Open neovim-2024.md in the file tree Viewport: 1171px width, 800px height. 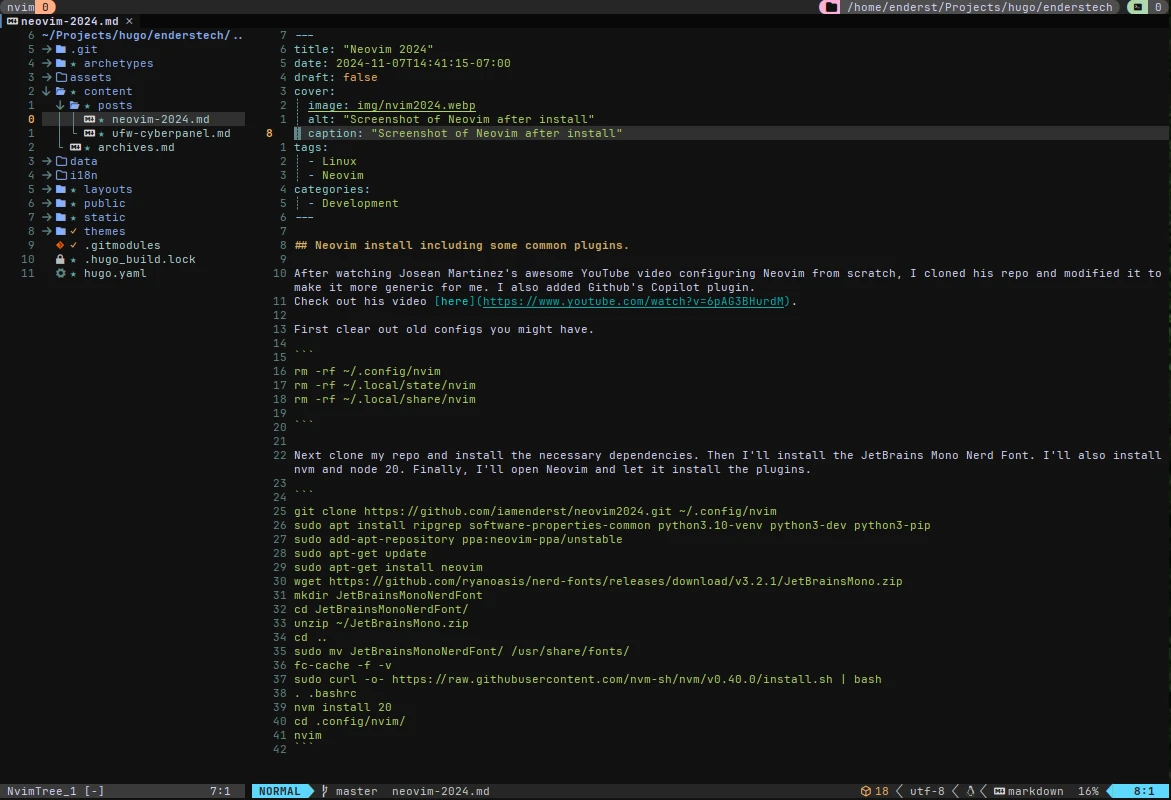click(161, 120)
